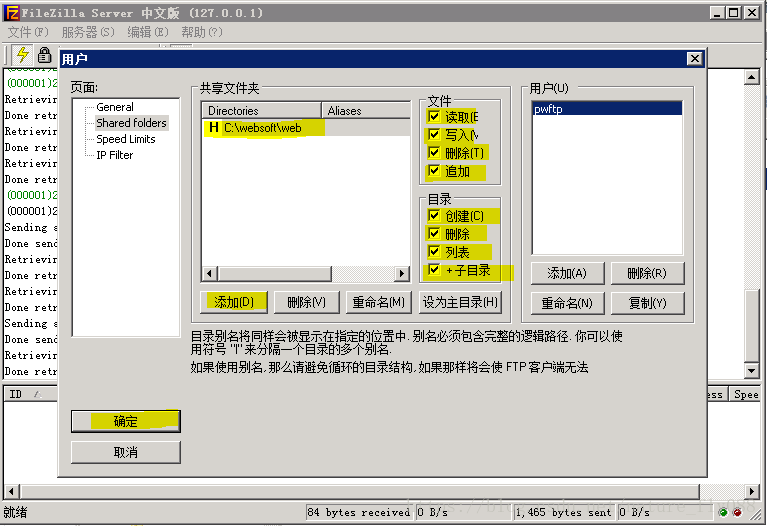Screen dimensions: 767x526
Task: Click the red status indicator light
Action: 737,512
